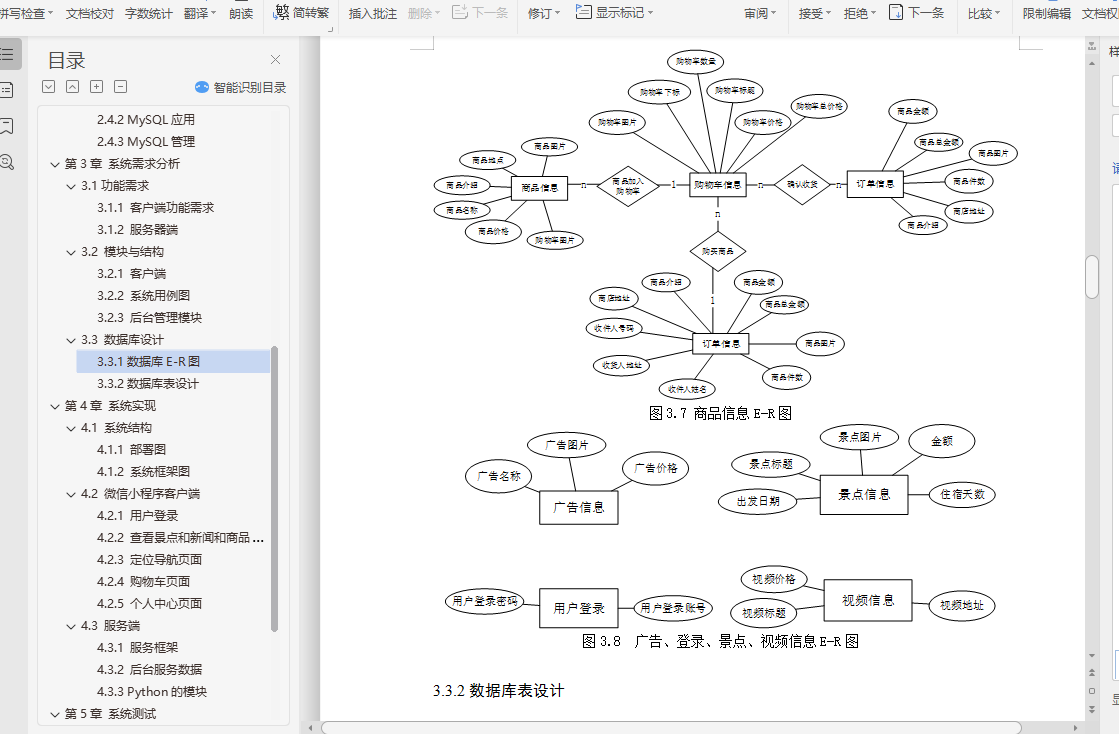Click the boxed minus icon under 目录
1119x734 pixels.
(121, 87)
